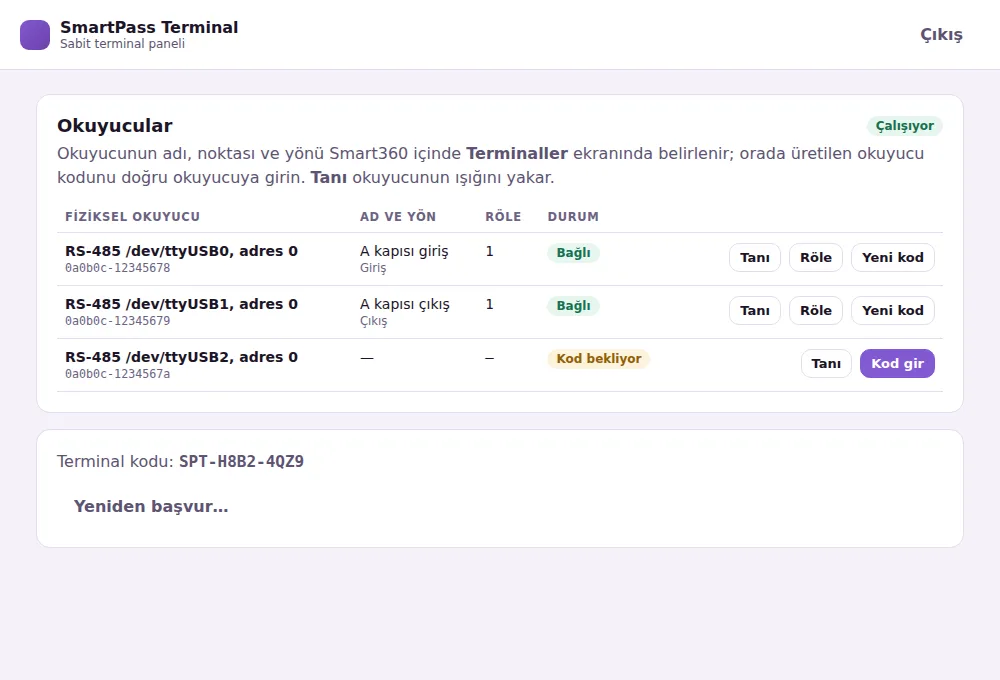Click the Kod bekliyor status badge

click(598, 358)
